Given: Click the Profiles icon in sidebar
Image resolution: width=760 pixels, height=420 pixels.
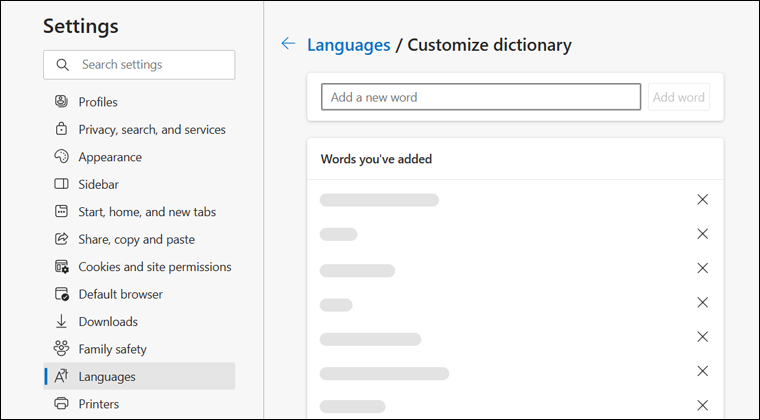Looking at the screenshot, I should click(61, 102).
